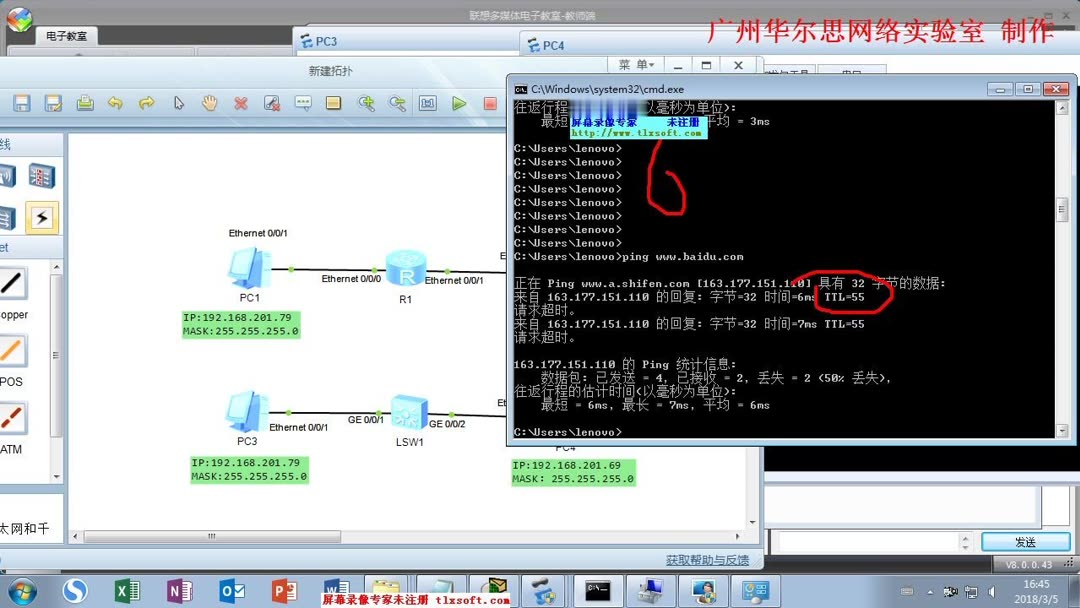1080x608 pixels.
Task: Start all devices with the green play icon
Action: 459,103
